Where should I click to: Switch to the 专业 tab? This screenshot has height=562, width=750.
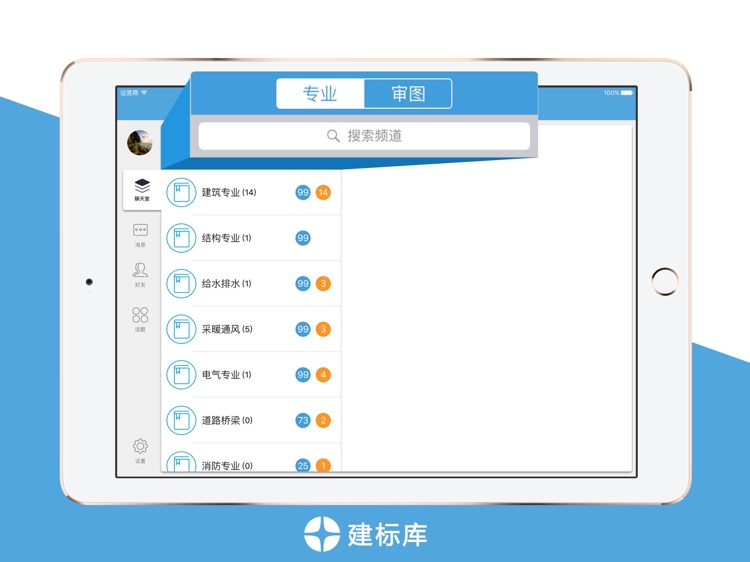320,94
